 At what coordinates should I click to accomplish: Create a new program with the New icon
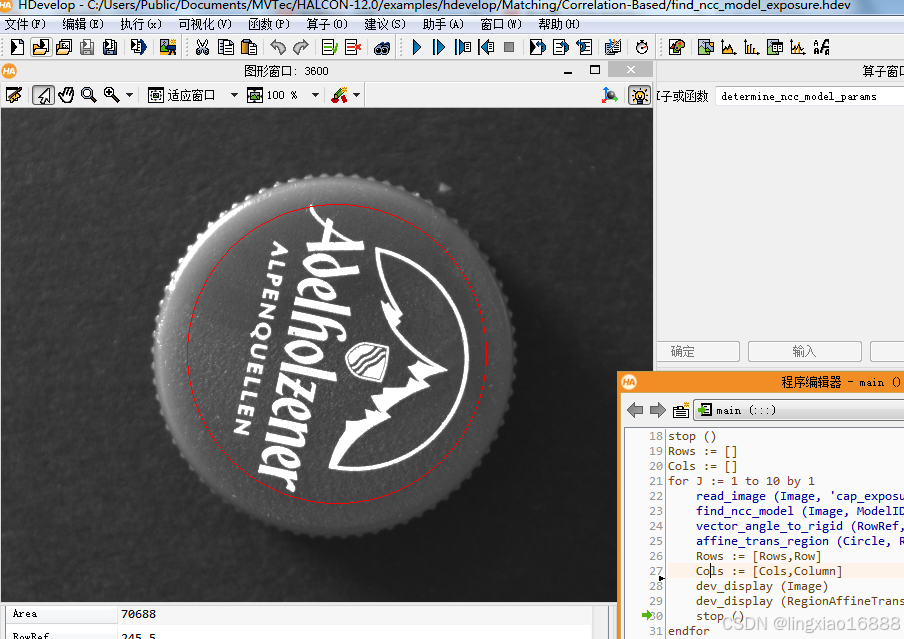click(x=17, y=47)
